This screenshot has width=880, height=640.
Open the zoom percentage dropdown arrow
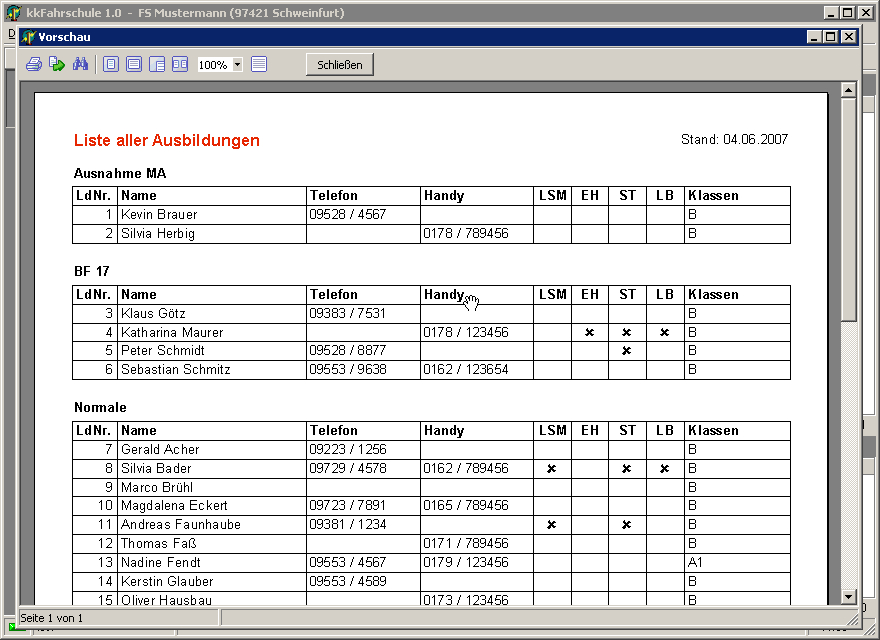[237, 65]
